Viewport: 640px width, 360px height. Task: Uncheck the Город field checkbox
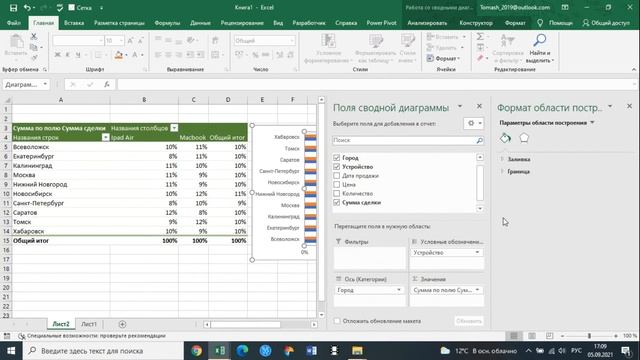point(337,158)
